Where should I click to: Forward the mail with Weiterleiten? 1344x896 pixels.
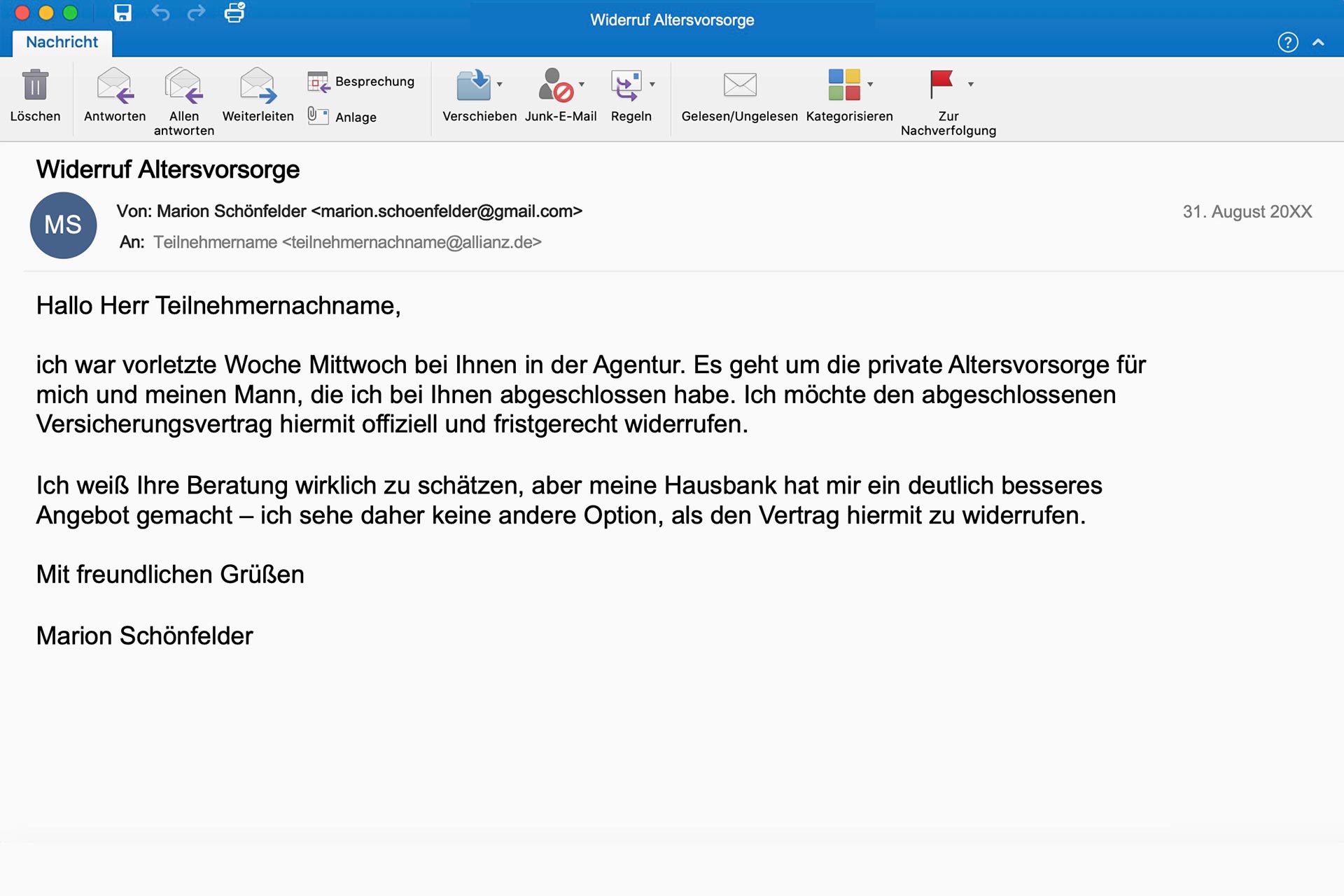point(258,85)
